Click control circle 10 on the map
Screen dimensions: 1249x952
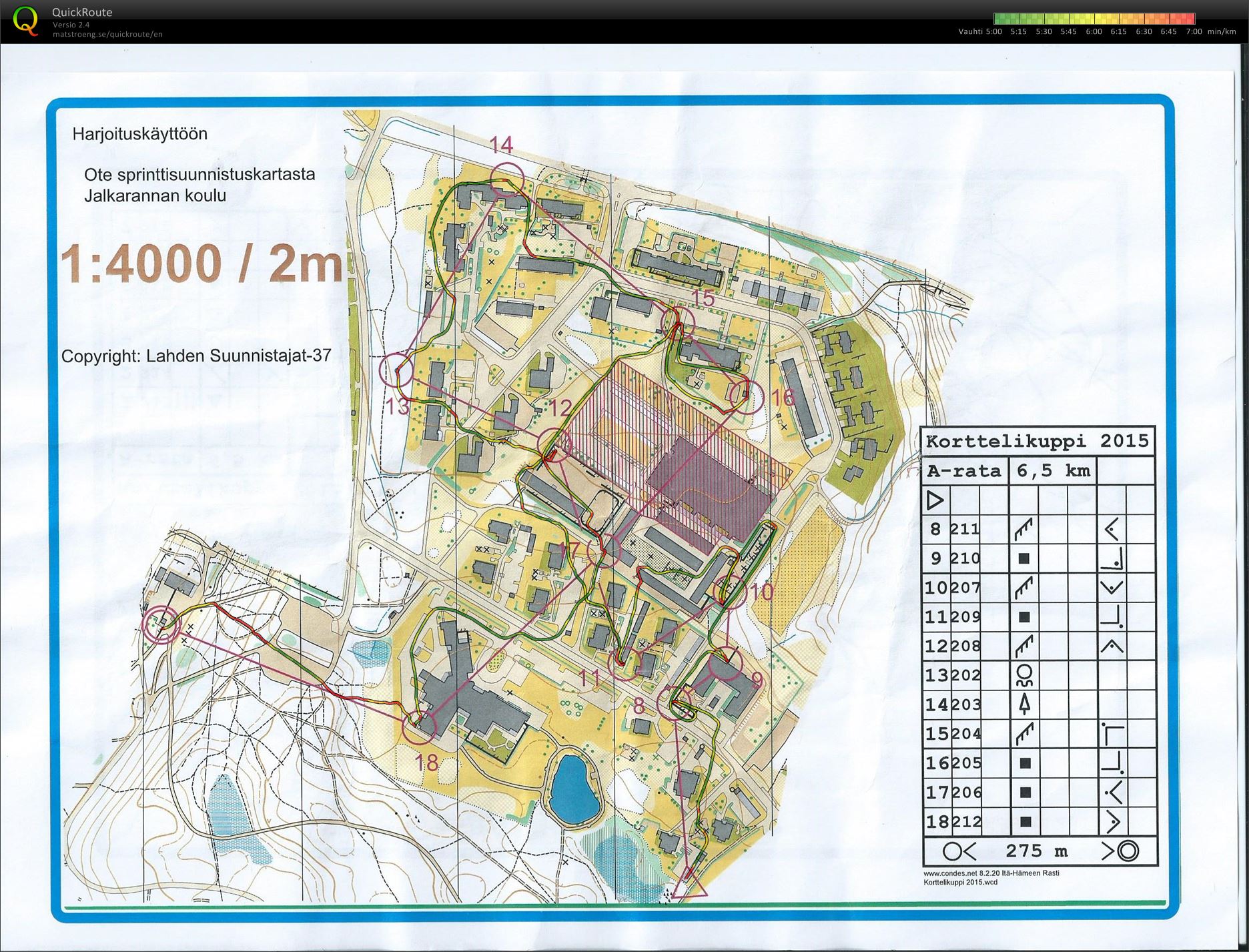click(x=730, y=591)
